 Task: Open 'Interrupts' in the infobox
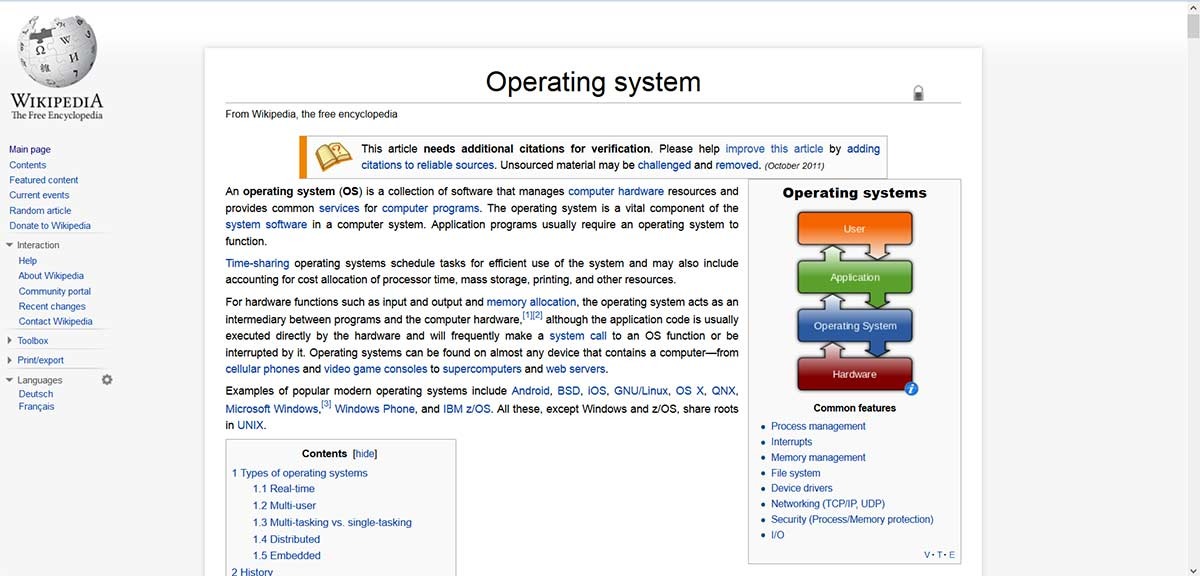[x=792, y=442]
